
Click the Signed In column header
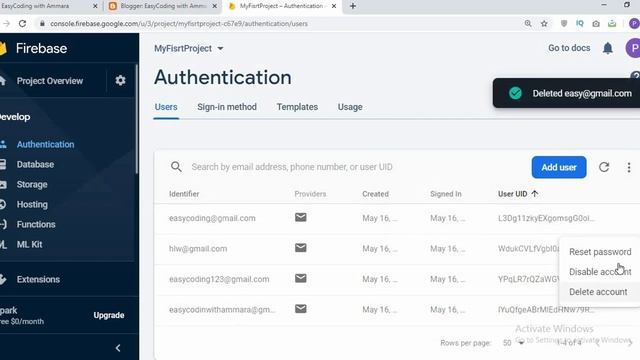tap(446, 194)
